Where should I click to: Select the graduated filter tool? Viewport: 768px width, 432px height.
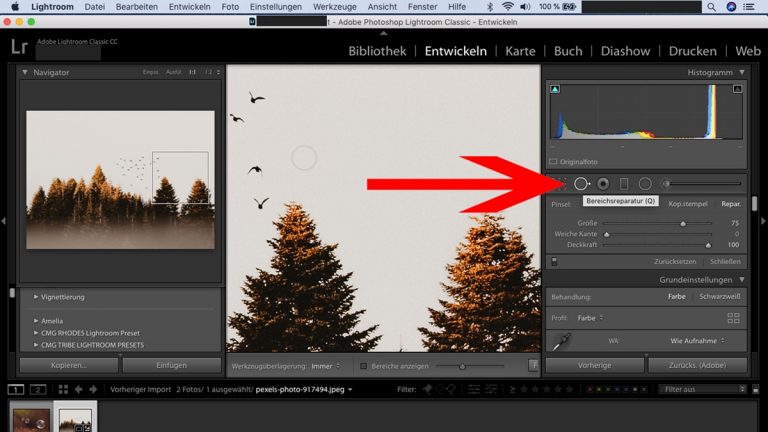click(x=624, y=183)
